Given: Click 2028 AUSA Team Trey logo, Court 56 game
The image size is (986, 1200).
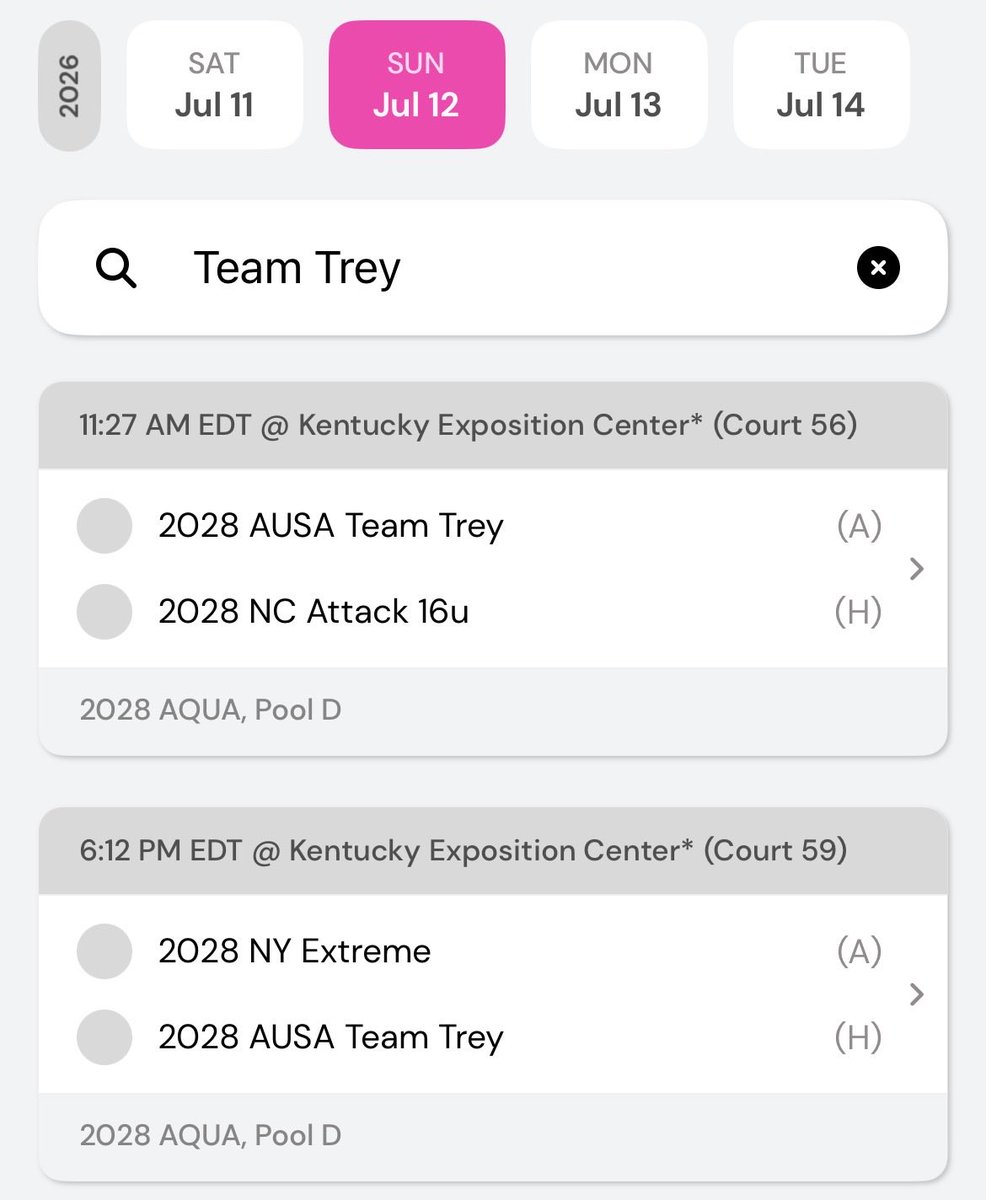Looking at the screenshot, I should click(104, 526).
